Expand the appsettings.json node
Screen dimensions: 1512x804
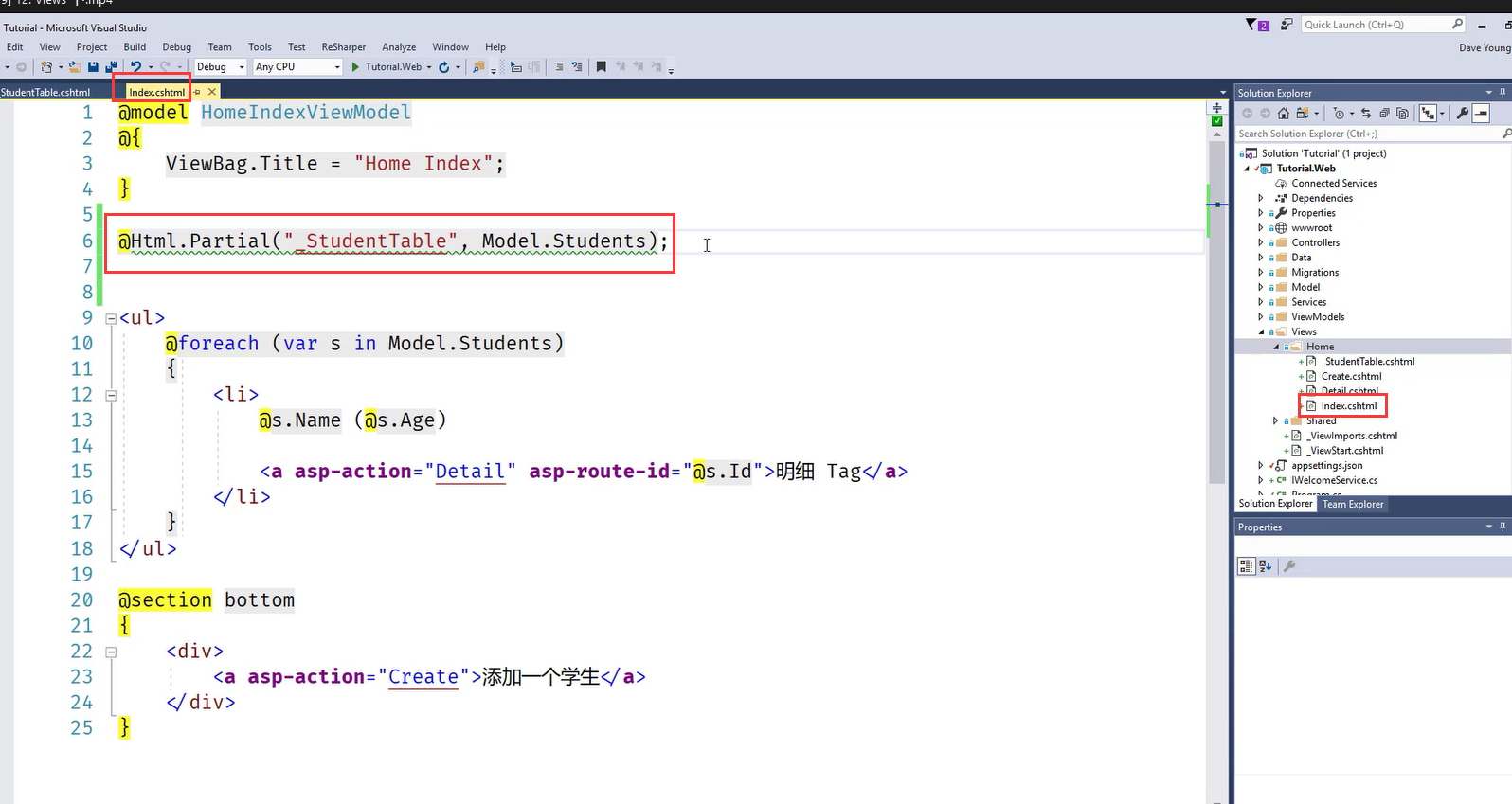pos(1260,465)
